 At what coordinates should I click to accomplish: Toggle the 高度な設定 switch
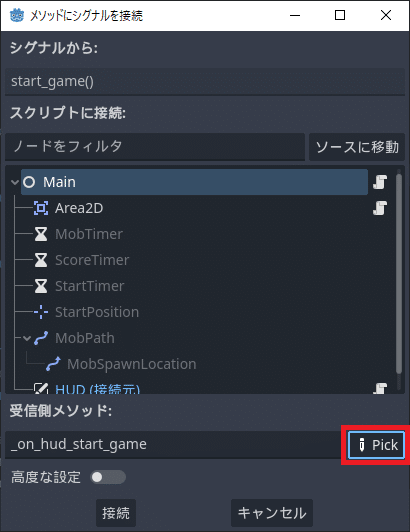click(108, 477)
